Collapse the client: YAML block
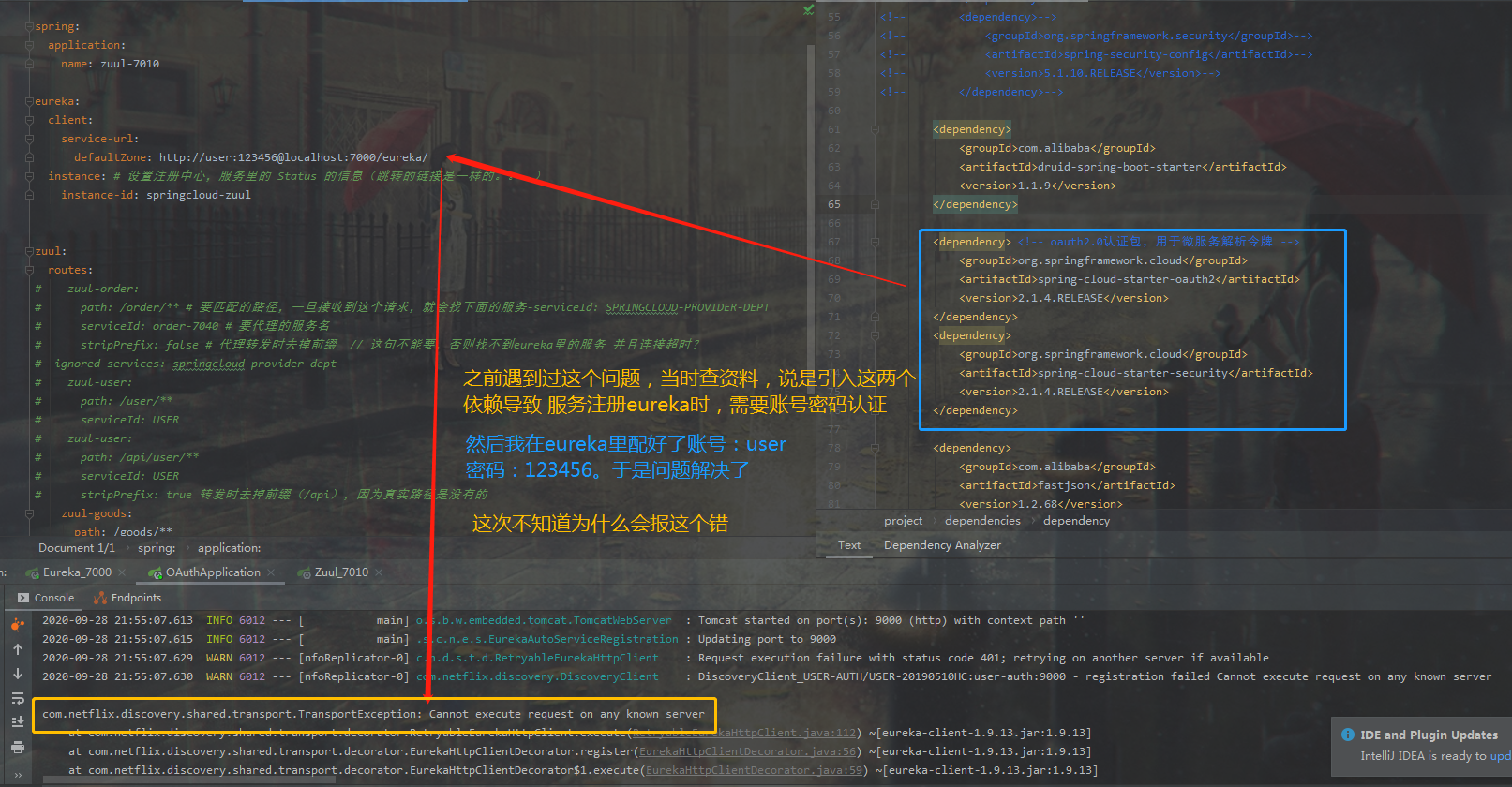Screen dimensions: 1512x787 click(x=29, y=120)
